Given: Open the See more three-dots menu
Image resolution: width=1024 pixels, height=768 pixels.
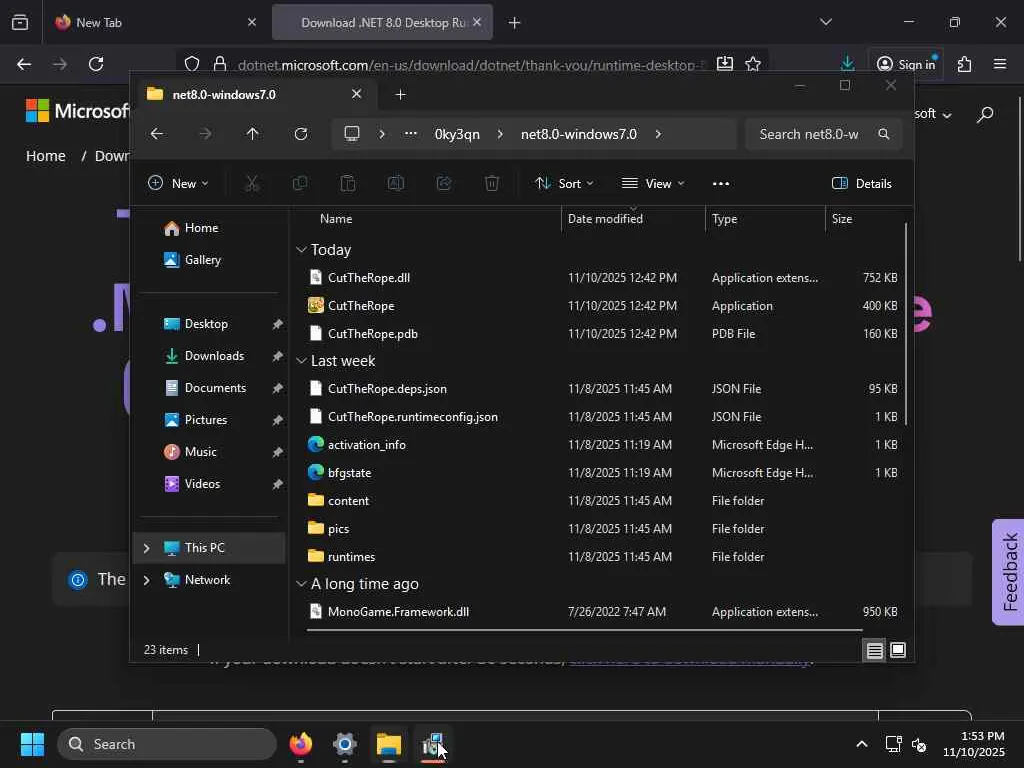Looking at the screenshot, I should pos(720,184).
